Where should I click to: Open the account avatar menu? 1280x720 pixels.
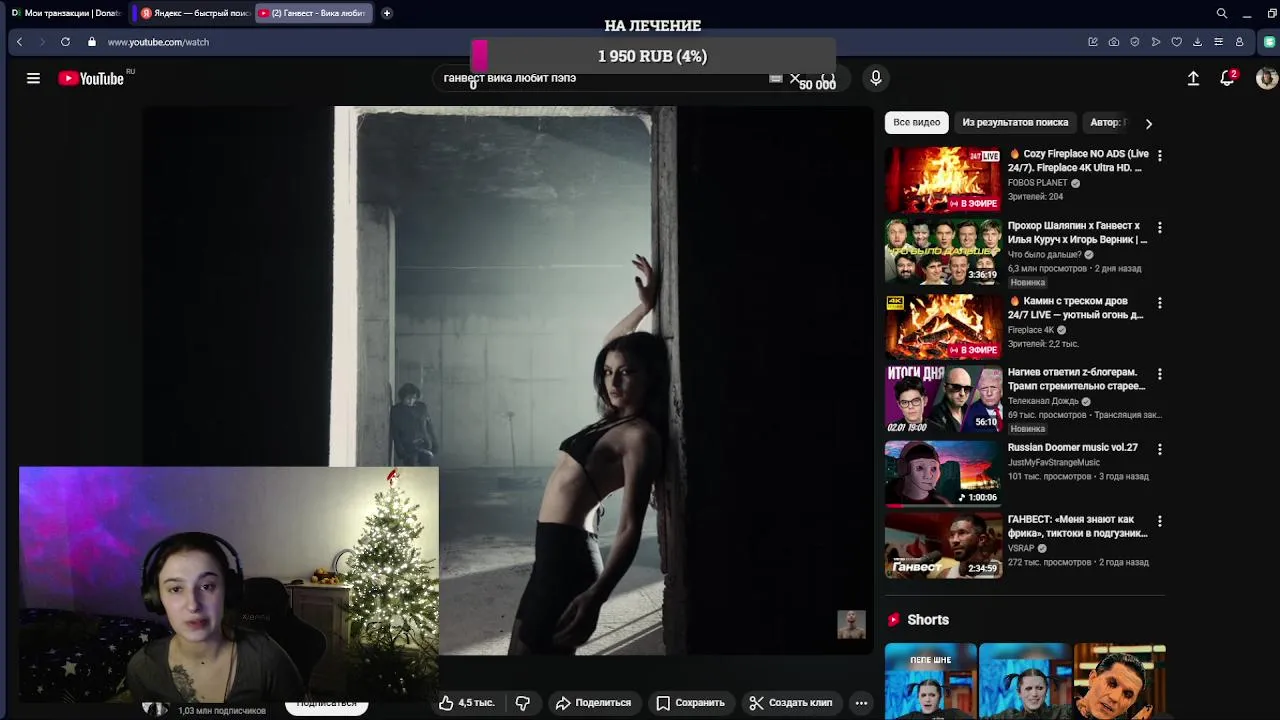[x=1267, y=78]
